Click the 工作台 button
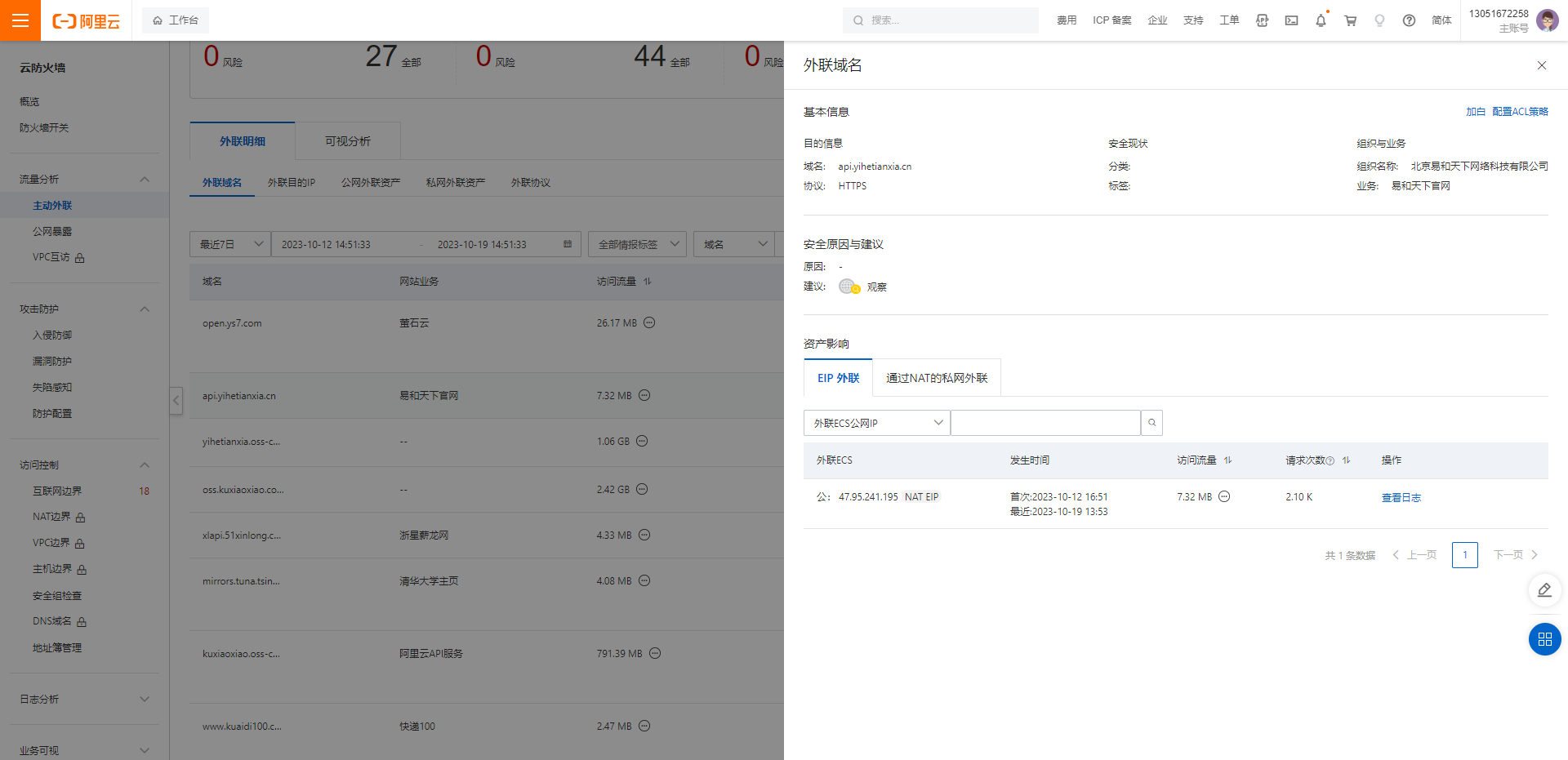The width and height of the screenshot is (1568, 760). pos(176,20)
